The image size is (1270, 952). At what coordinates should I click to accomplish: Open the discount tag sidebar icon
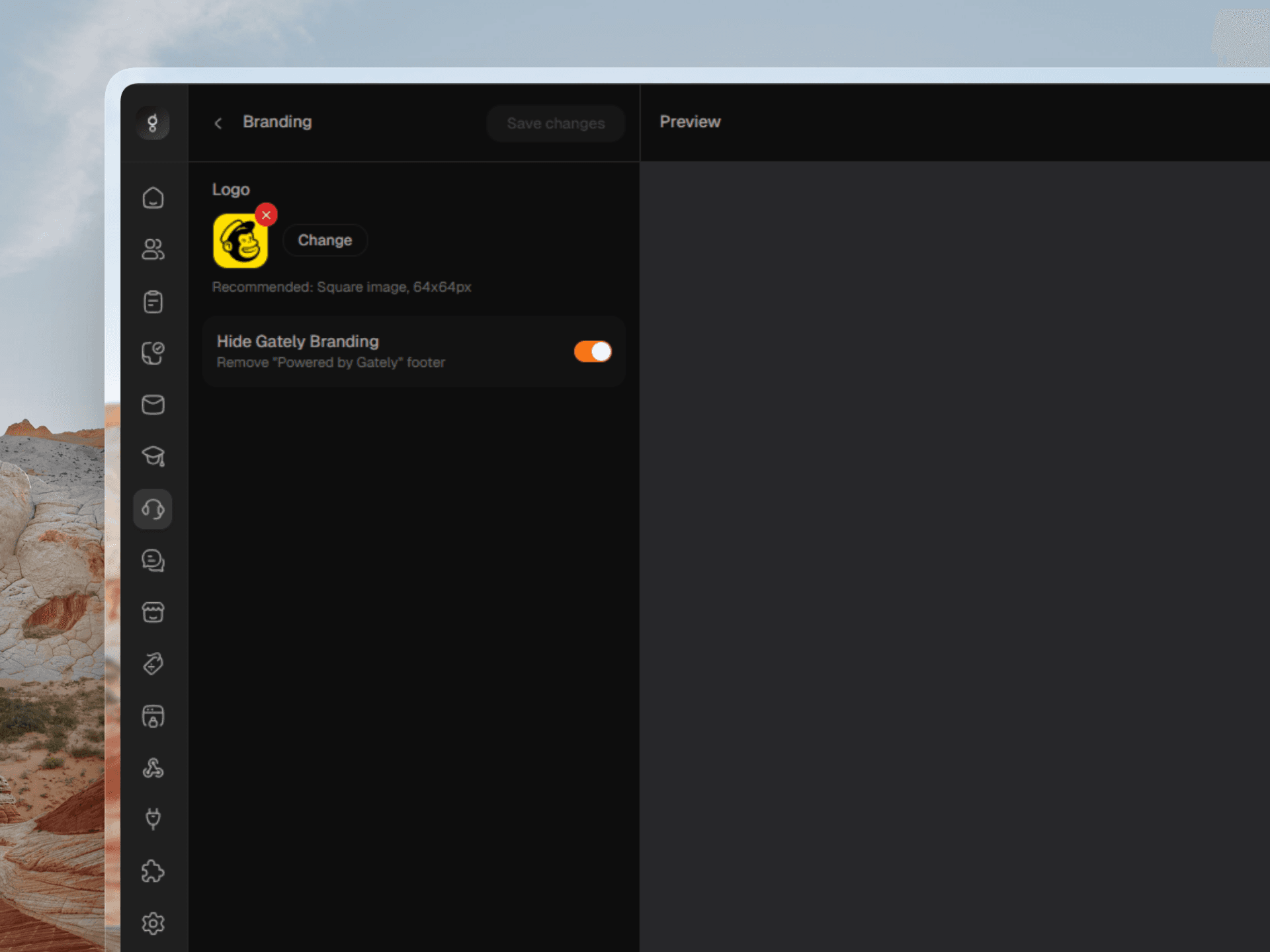[153, 664]
